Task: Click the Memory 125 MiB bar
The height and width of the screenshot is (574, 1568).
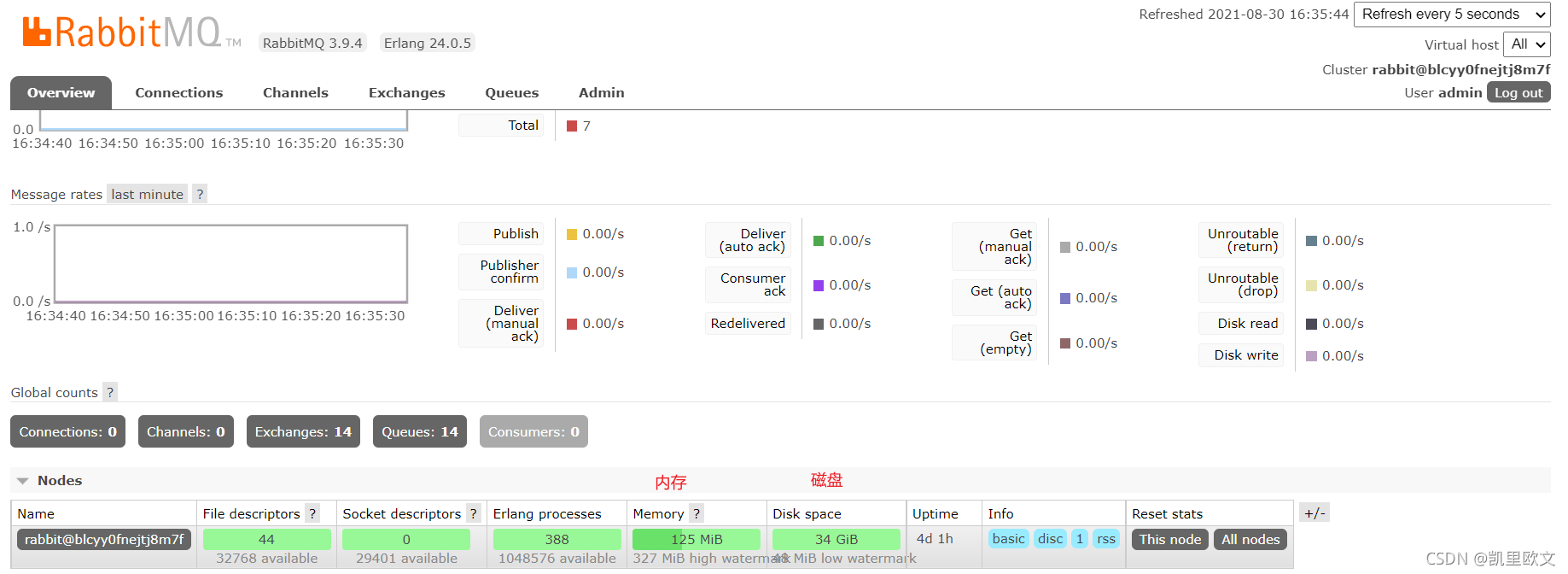Action: [x=697, y=539]
